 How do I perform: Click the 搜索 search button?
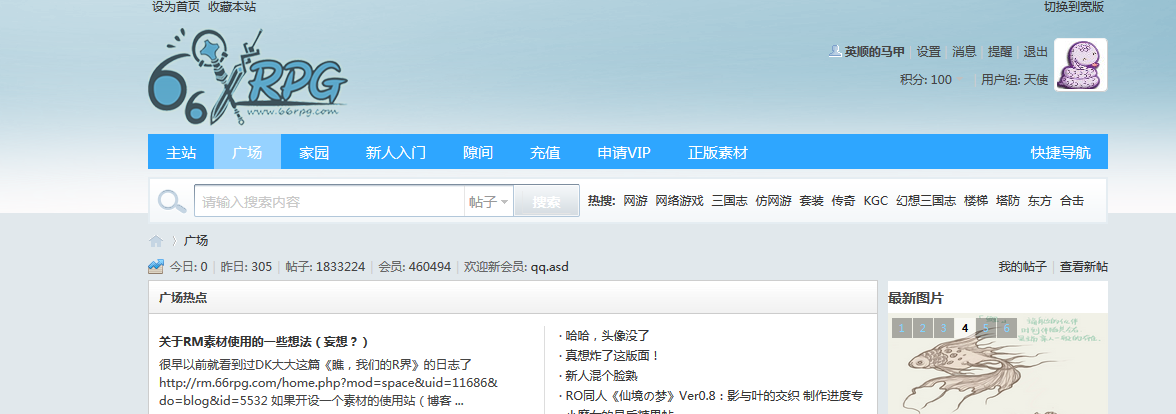pos(546,201)
